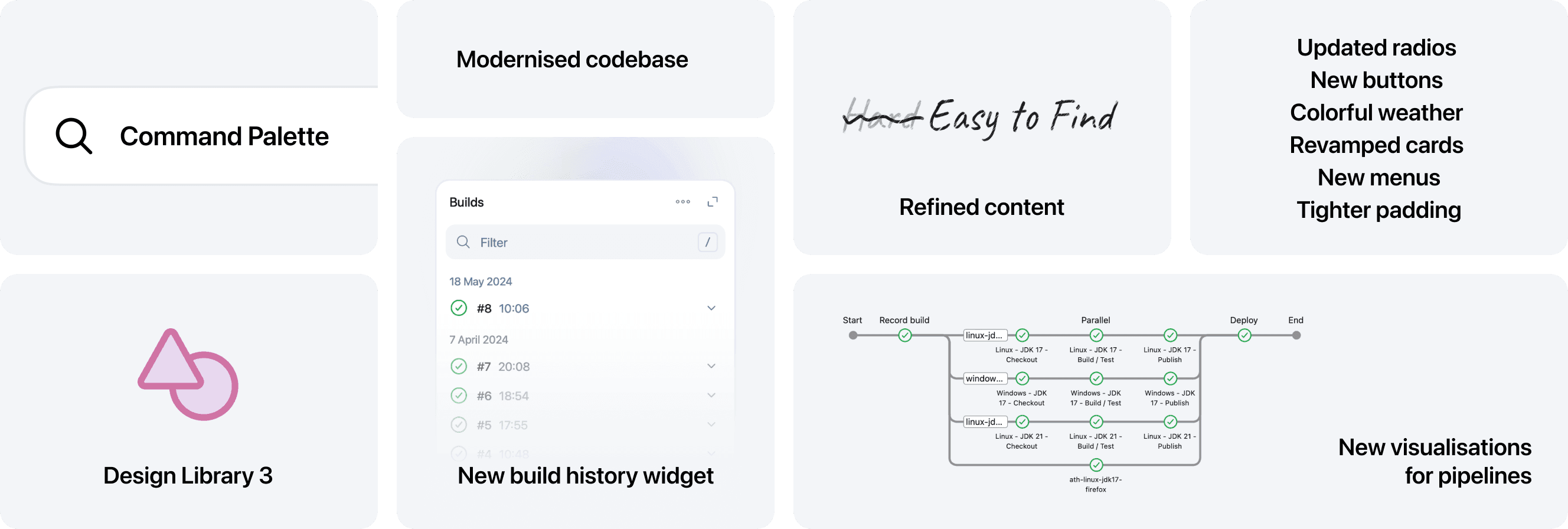Click the fullscreen expand icon on the Builds widget

(x=712, y=201)
